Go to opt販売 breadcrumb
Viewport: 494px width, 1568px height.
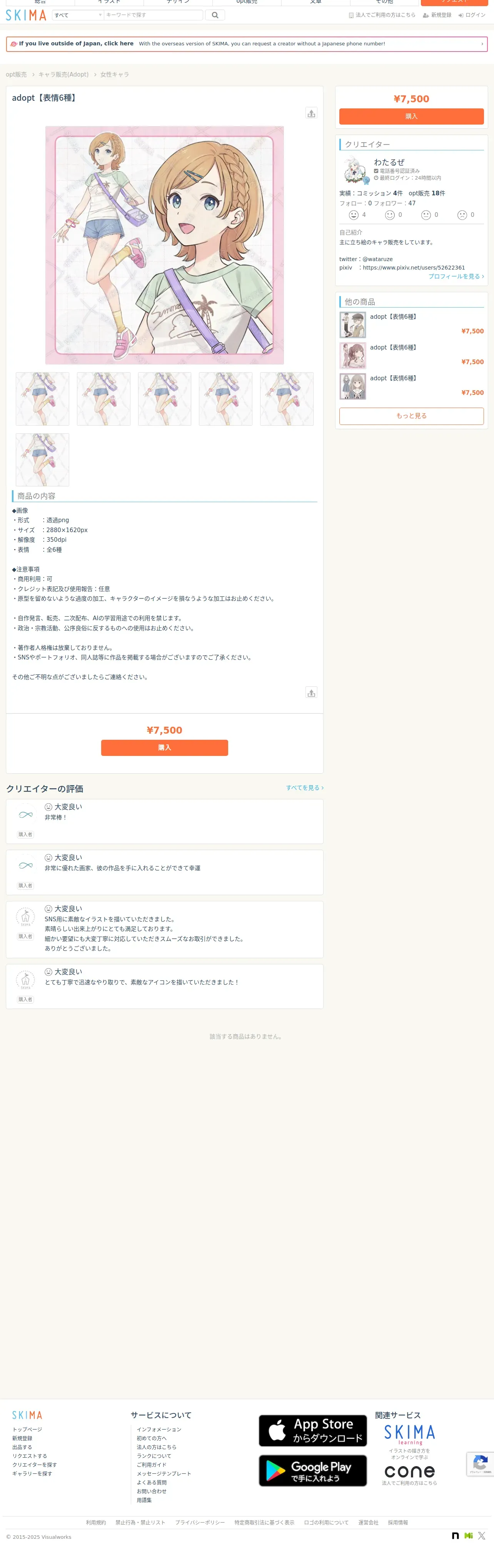tap(17, 74)
